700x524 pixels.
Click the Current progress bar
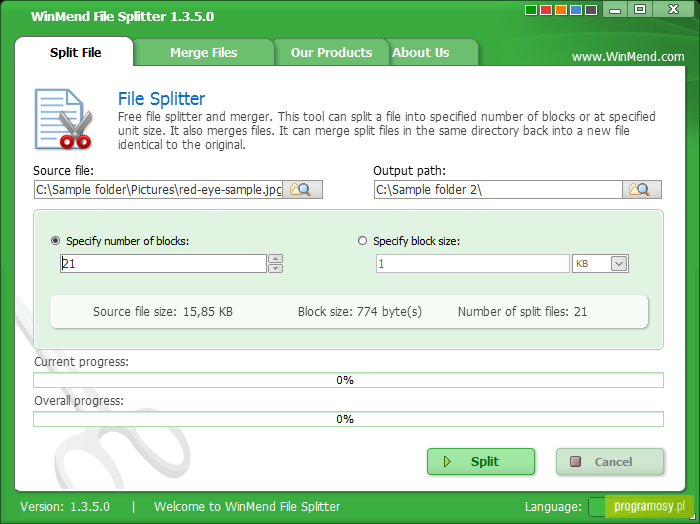(x=348, y=380)
